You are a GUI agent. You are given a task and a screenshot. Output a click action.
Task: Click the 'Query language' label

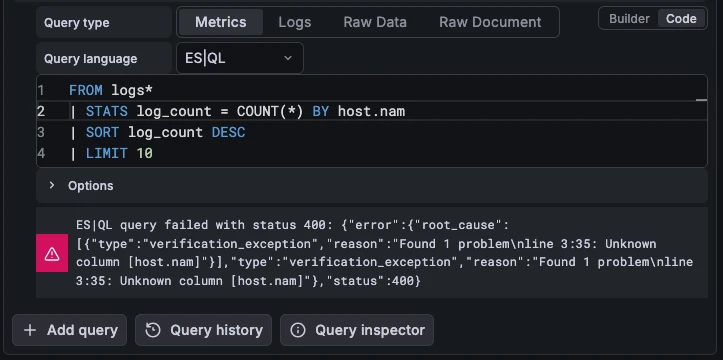(90, 59)
